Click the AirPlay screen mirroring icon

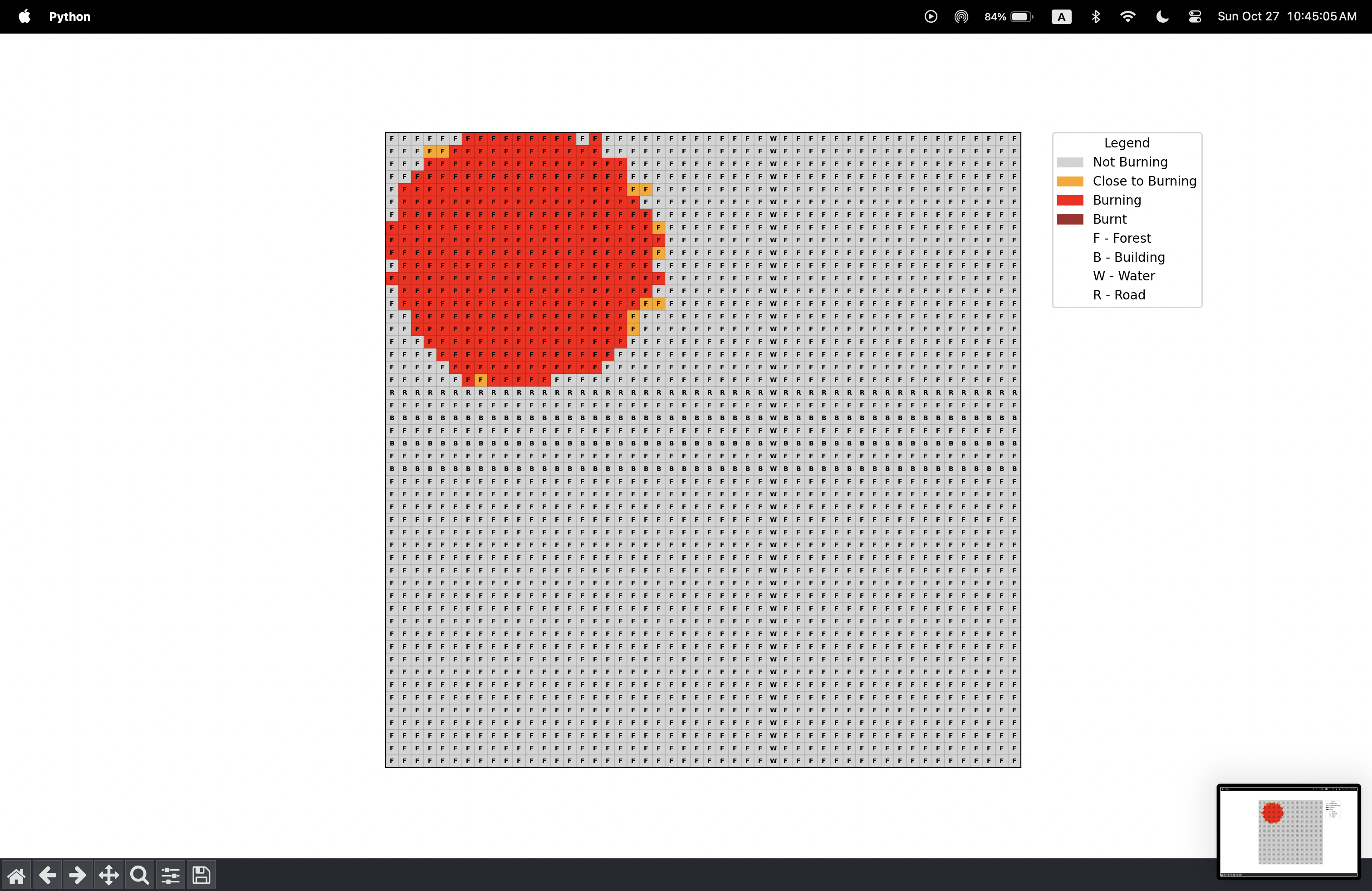click(961, 16)
